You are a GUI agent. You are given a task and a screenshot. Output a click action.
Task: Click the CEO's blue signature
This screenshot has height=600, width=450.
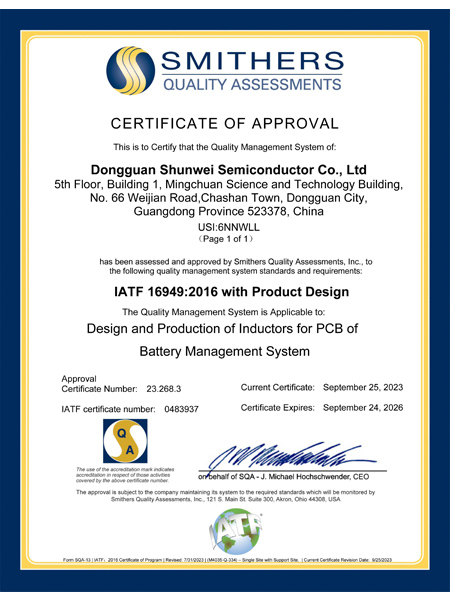click(289, 456)
